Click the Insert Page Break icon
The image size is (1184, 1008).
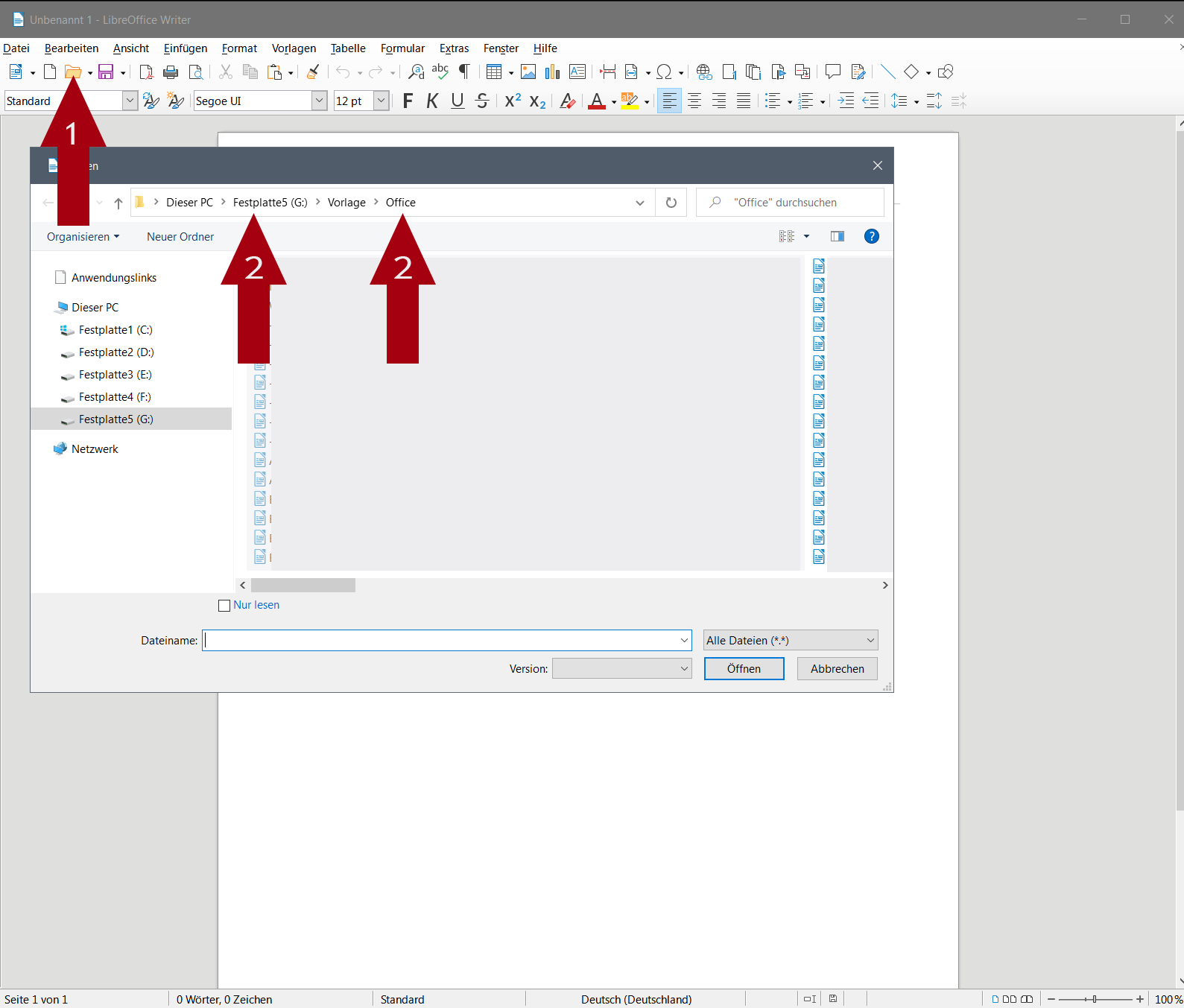coord(608,72)
